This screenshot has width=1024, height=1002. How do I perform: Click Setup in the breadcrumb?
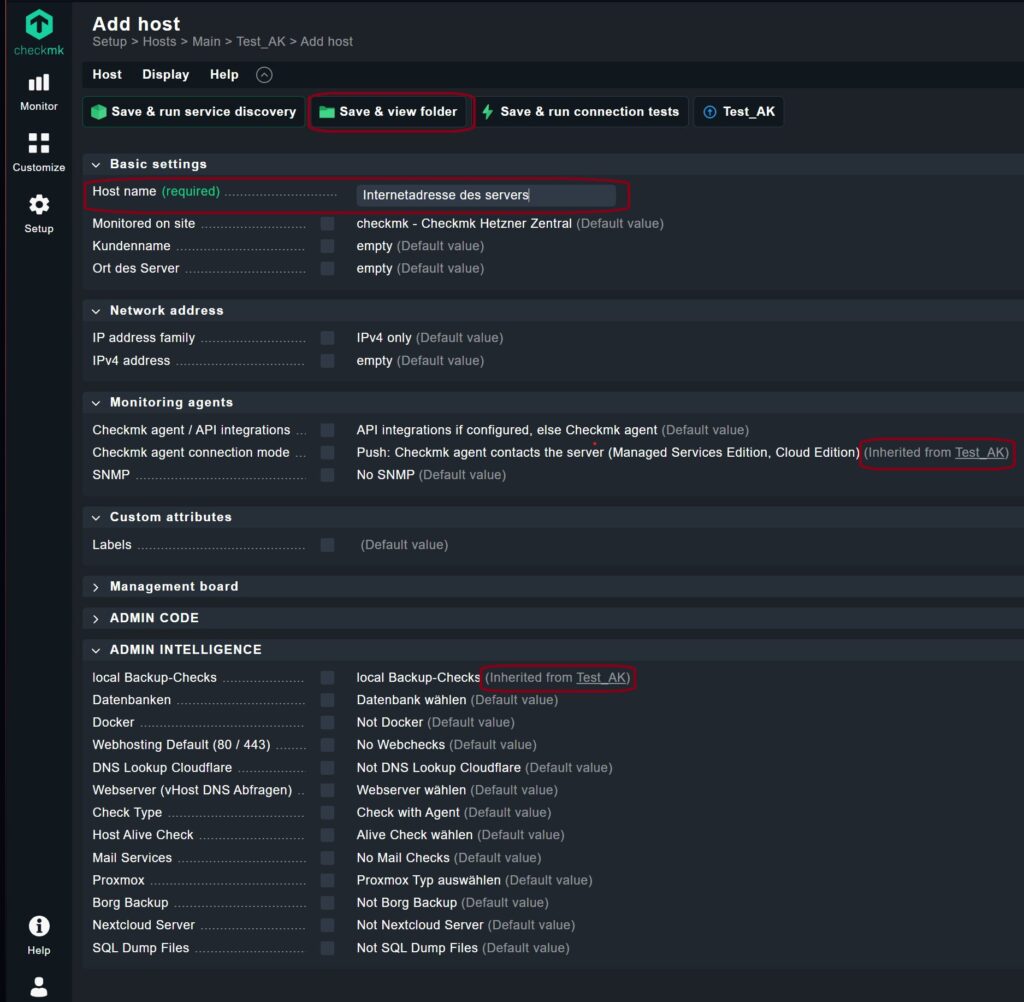tap(109, 42)
